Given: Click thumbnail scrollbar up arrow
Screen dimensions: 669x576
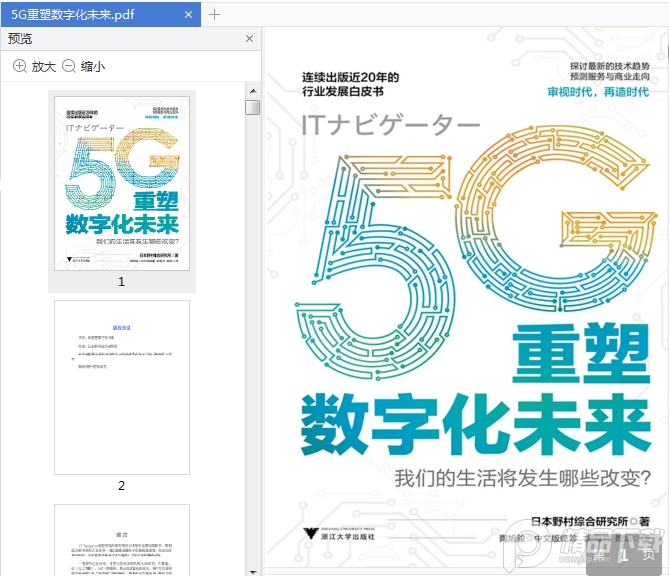Looking at the screenshot, I should (253, 91).
